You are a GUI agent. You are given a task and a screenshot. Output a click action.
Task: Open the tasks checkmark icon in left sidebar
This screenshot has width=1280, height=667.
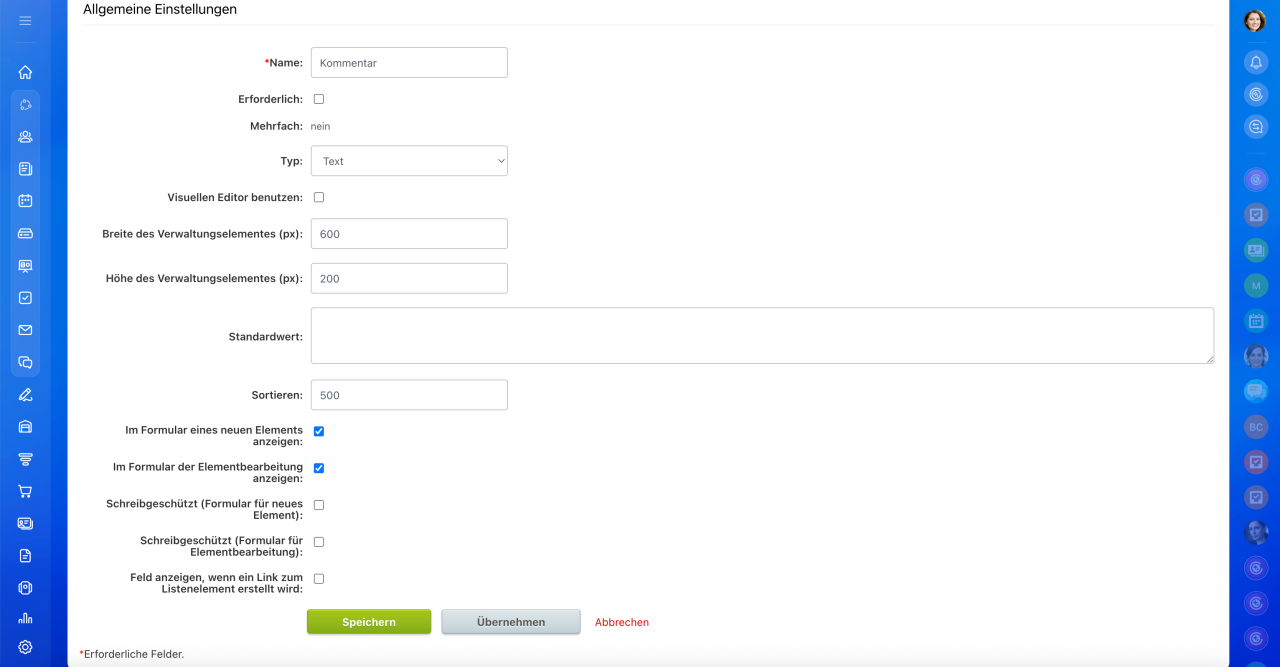pos(25,298)
